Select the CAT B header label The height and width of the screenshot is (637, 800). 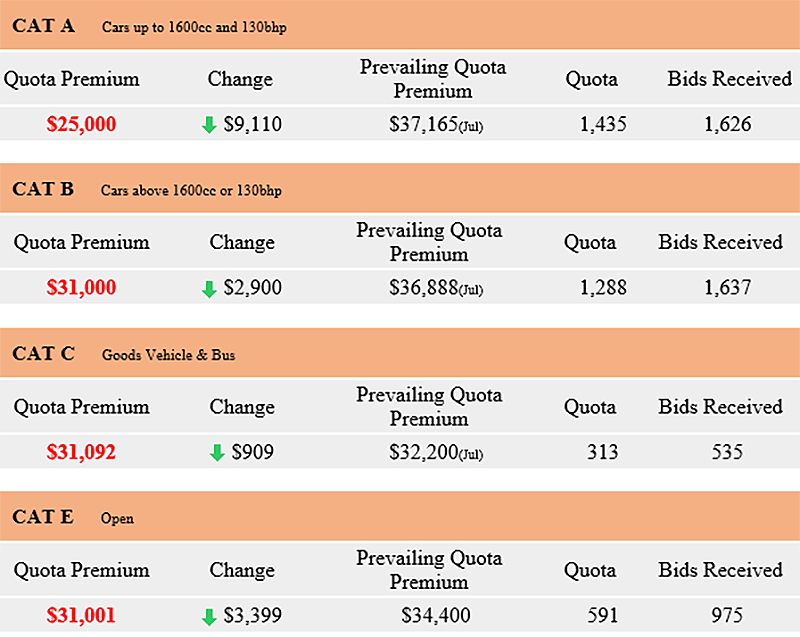tap(43, 188)
